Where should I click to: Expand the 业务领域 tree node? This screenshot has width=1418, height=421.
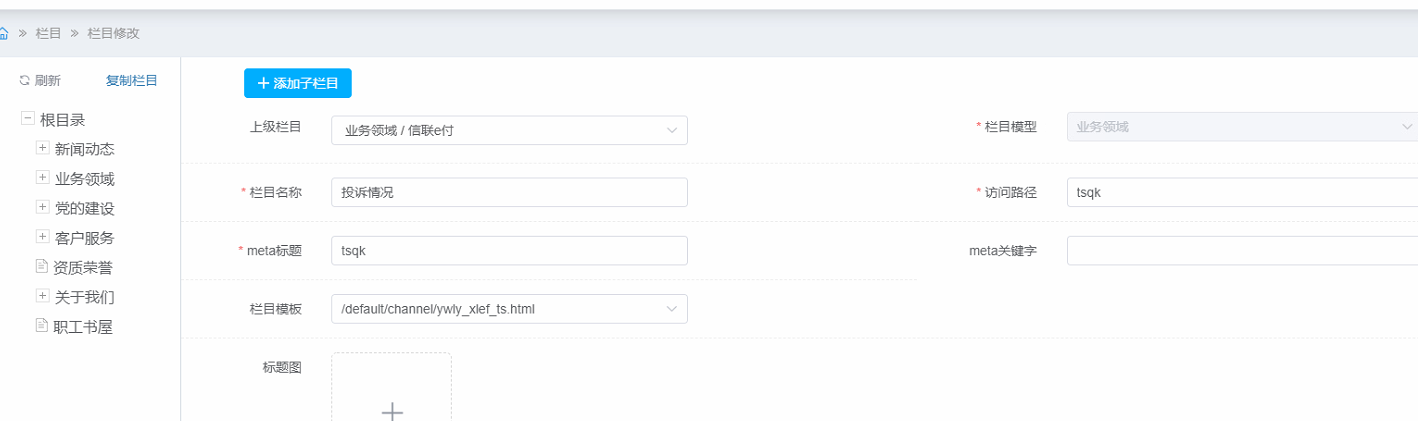tap(42, 178)
